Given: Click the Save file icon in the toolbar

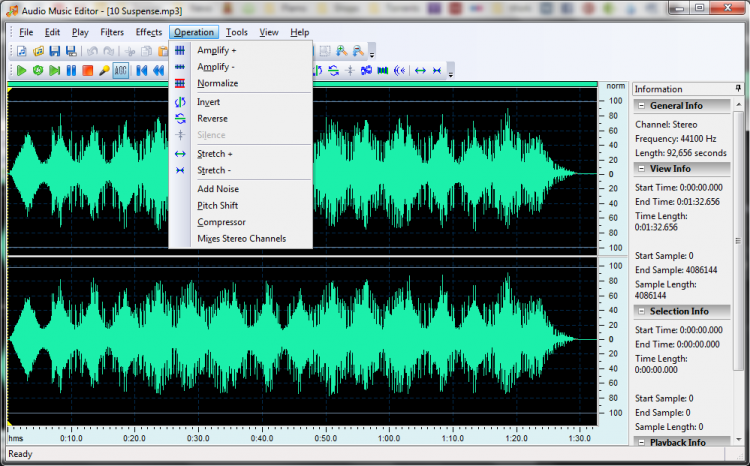Looking at the screenshot, I should click(x=55, y=51).
